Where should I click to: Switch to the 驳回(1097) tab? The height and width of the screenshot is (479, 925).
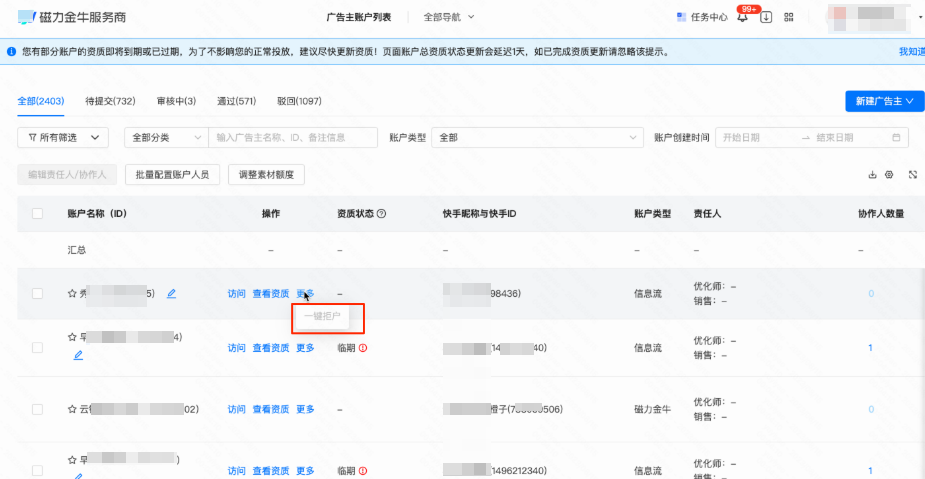pyautogui.click(x=299, y=101)
